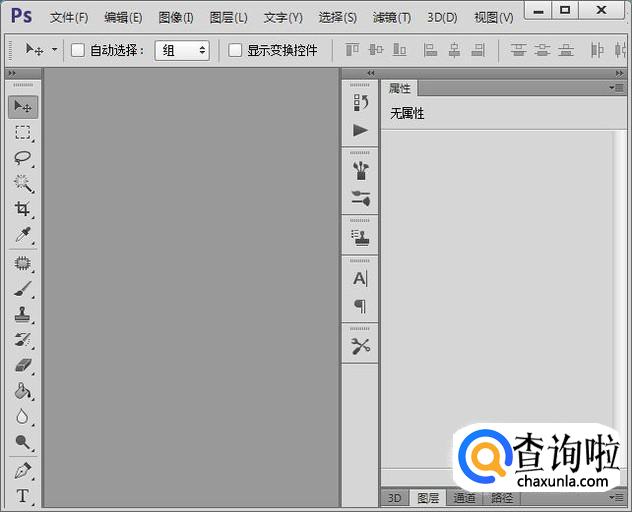Collapse the properties panel dock arrows
Image resolution: width=632 pixels, height=512 pixels.
pos(620,73)
